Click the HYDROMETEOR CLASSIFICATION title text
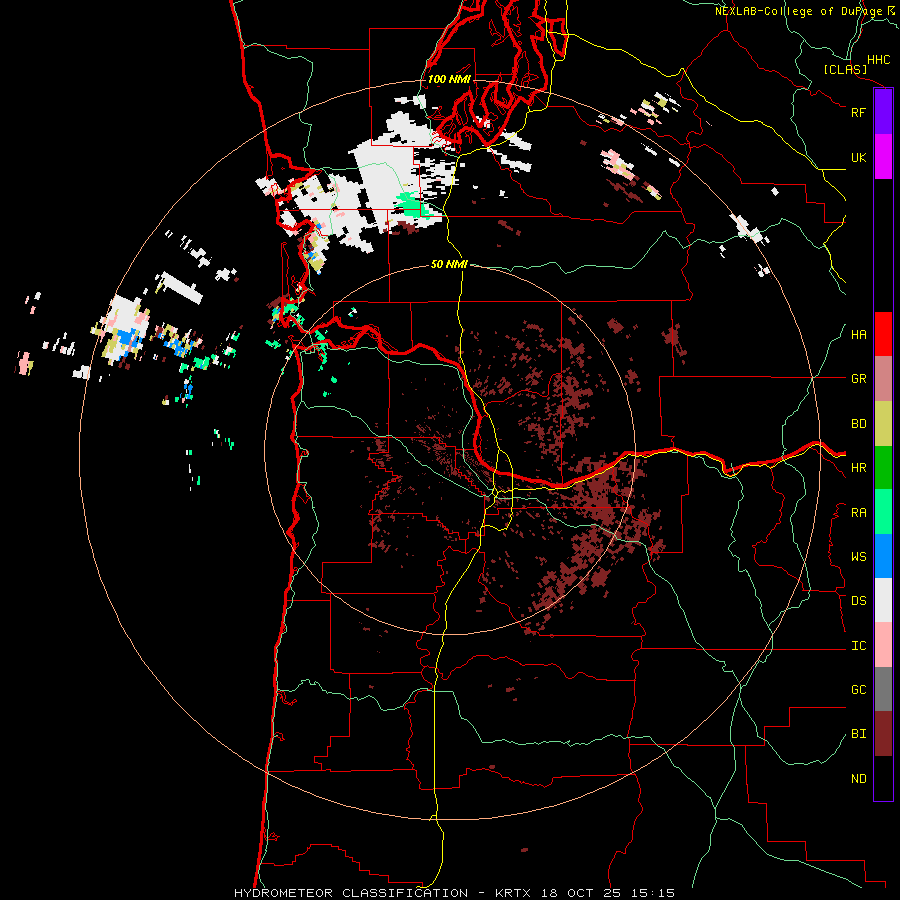Viewport: 900px width, 900px height. (351, 893)
